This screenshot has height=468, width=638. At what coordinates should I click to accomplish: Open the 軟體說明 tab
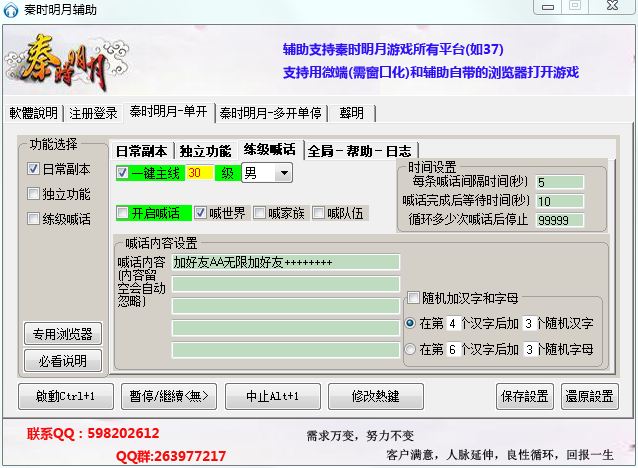pos(33,113)
